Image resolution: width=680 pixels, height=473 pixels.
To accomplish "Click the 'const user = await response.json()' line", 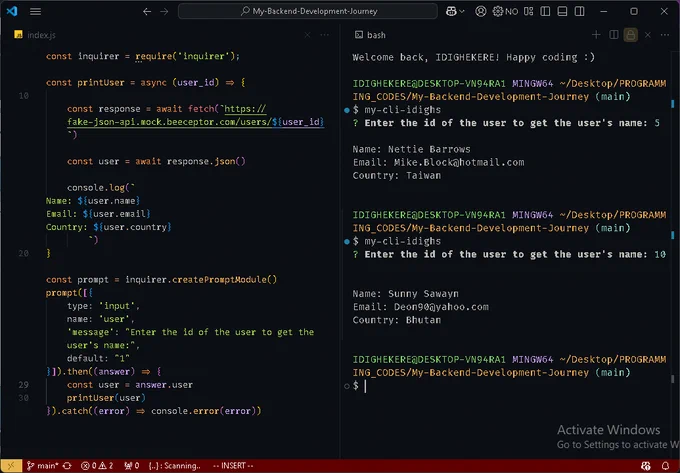I will 156,161.
